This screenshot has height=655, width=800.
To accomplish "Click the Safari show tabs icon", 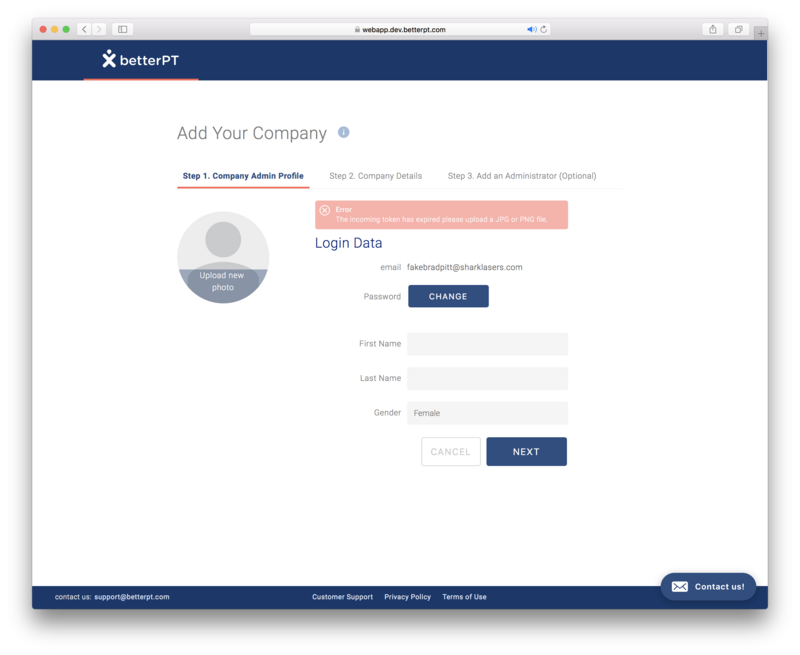I will pos(738,29).
